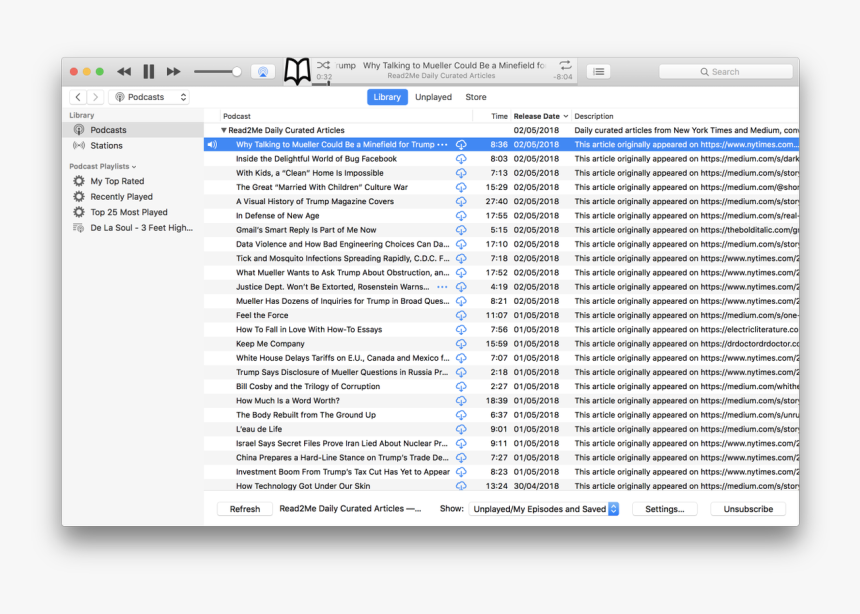
Task: Open the De La Soul playlist
Action: click(132, 228)
